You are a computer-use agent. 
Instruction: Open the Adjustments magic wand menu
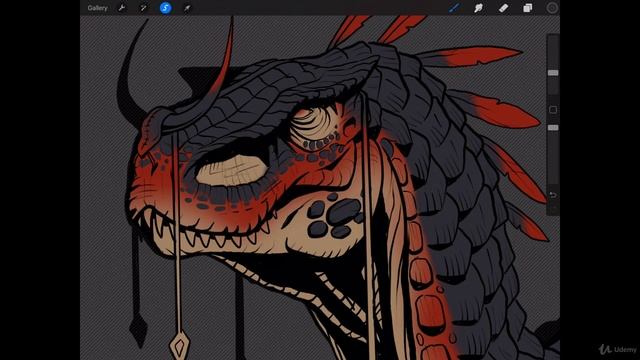click(x=143, y=8)
